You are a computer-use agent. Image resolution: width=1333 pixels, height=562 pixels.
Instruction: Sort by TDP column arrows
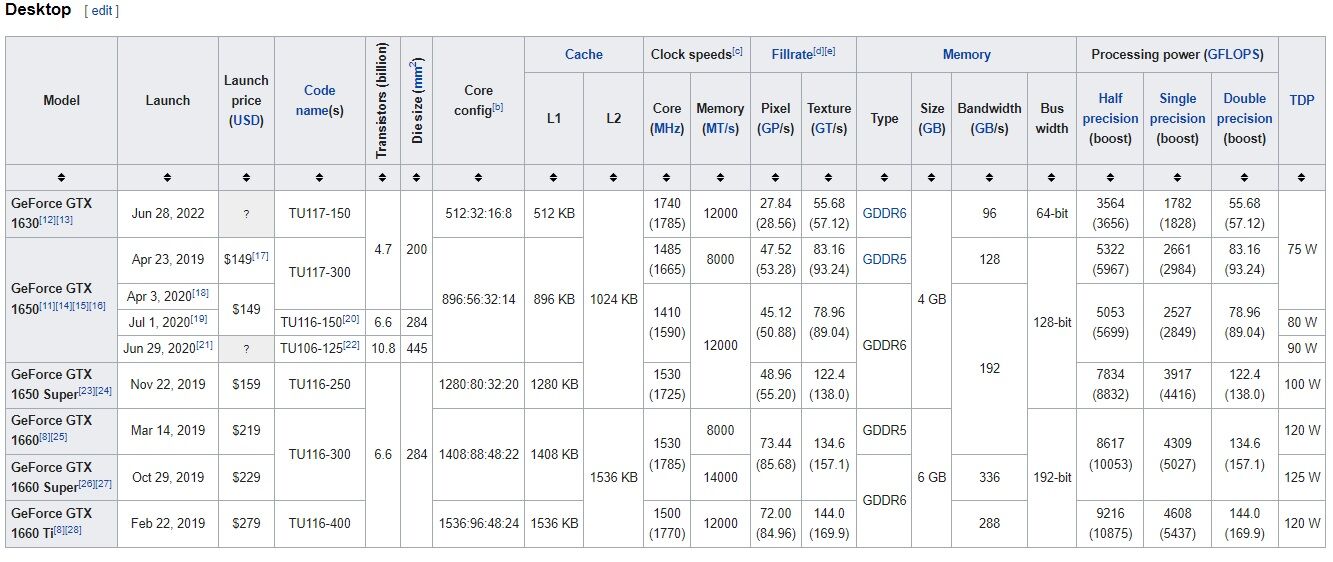tap(1302, 178)
